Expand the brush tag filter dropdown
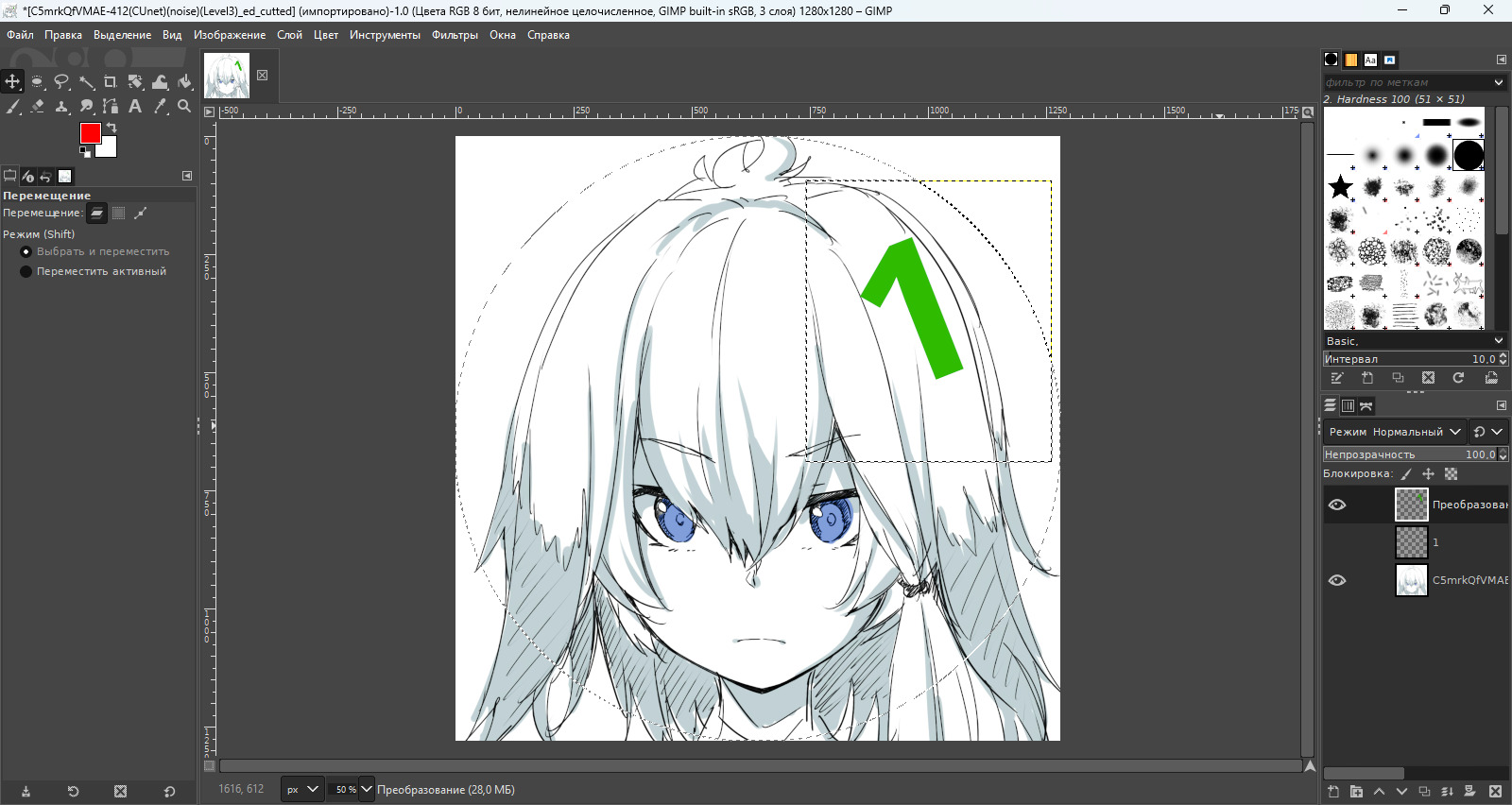 pos(1498,82)
